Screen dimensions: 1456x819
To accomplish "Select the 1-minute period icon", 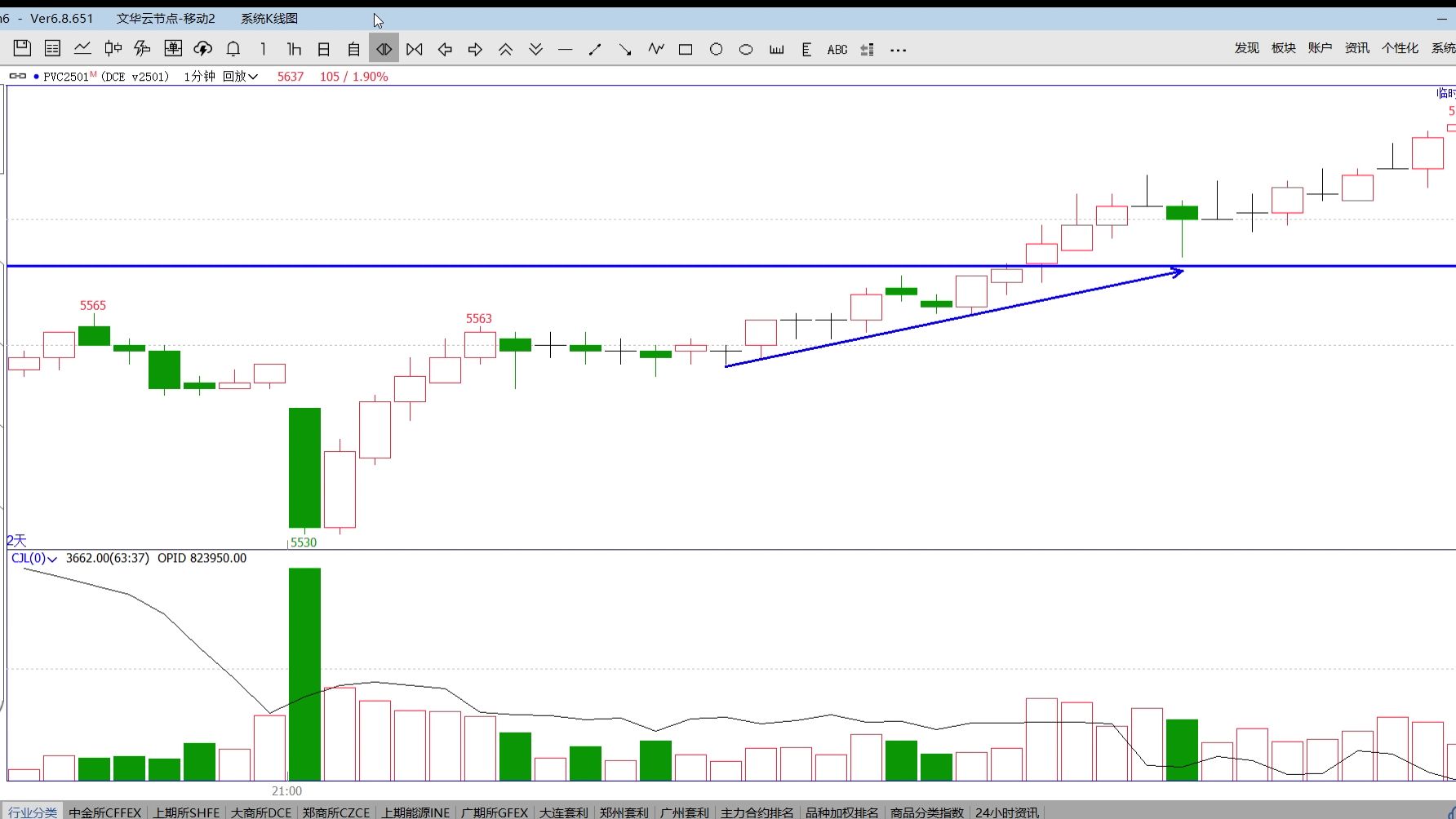I will click(x=263, y=49).
